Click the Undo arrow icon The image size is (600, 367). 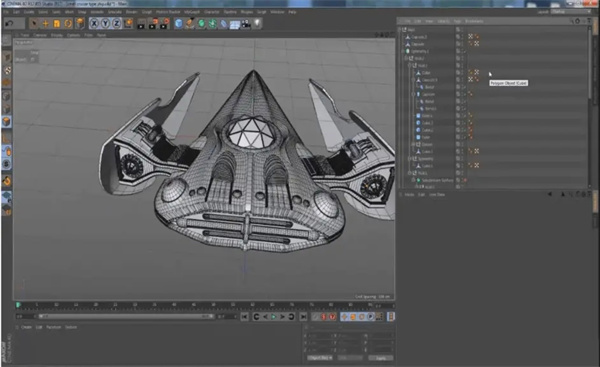point(9,24)
